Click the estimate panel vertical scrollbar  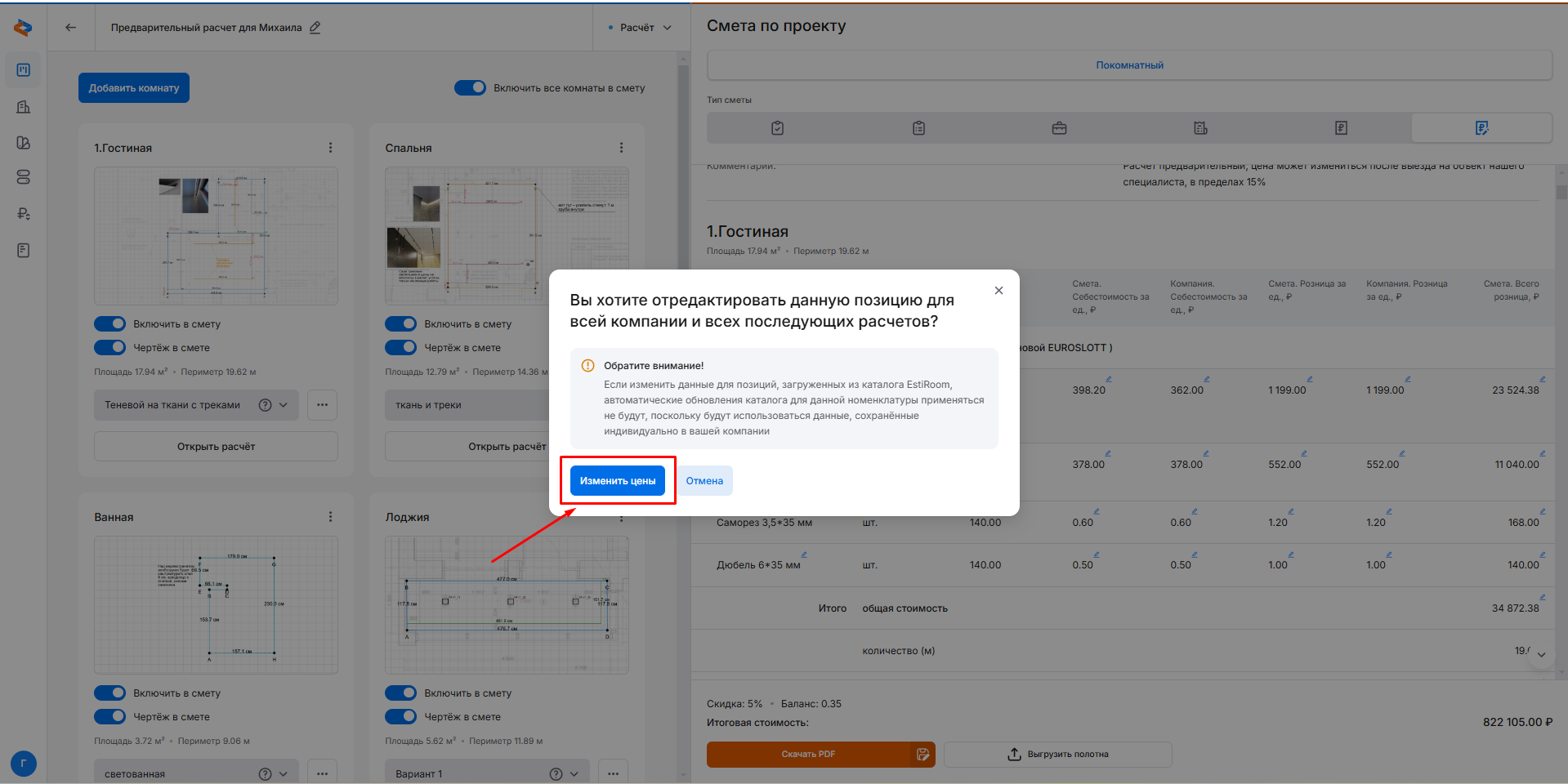tap(1561, 193)
